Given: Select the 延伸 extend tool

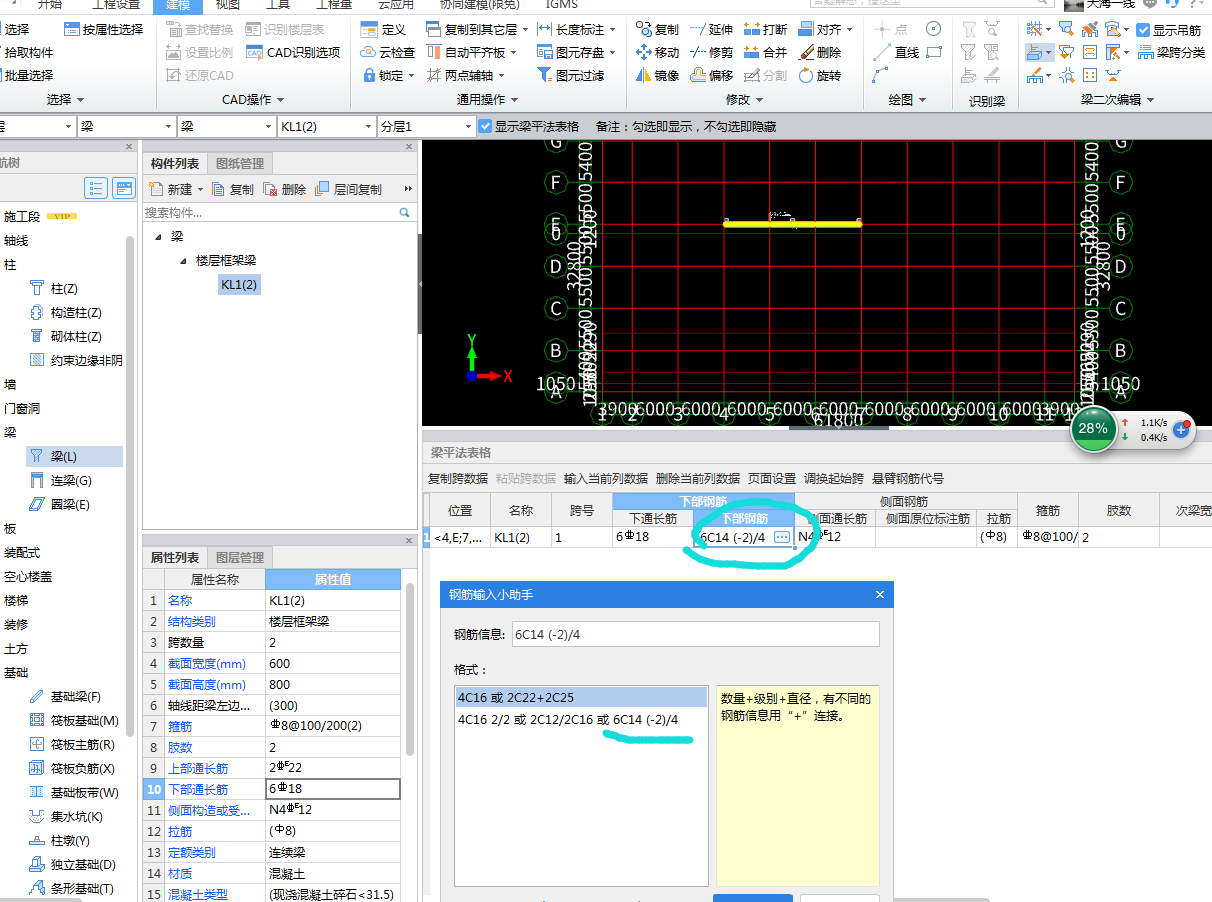Looking at the screenshot, I should [711, 30].
